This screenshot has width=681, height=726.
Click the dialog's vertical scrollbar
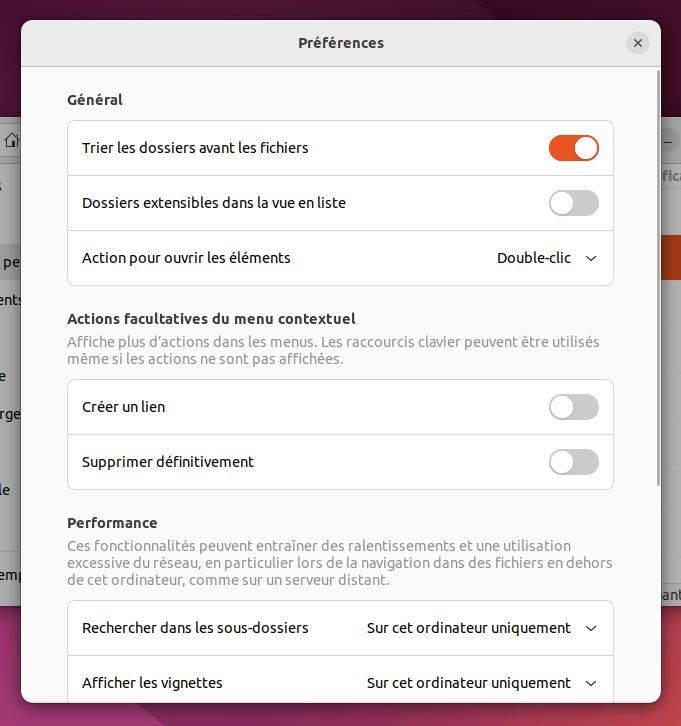click(658, 278)
